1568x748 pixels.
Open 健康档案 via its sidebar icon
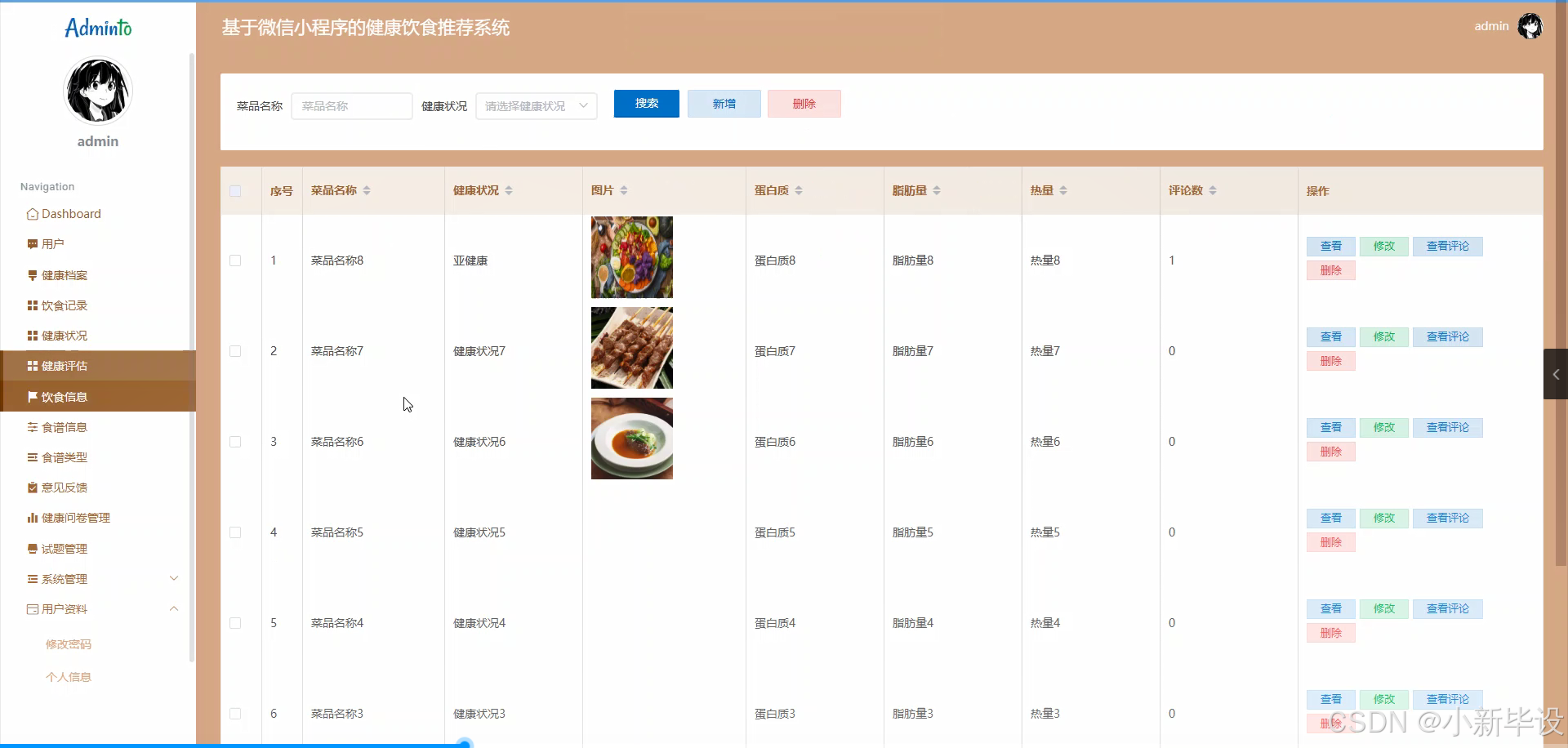[x=32, y=275]
